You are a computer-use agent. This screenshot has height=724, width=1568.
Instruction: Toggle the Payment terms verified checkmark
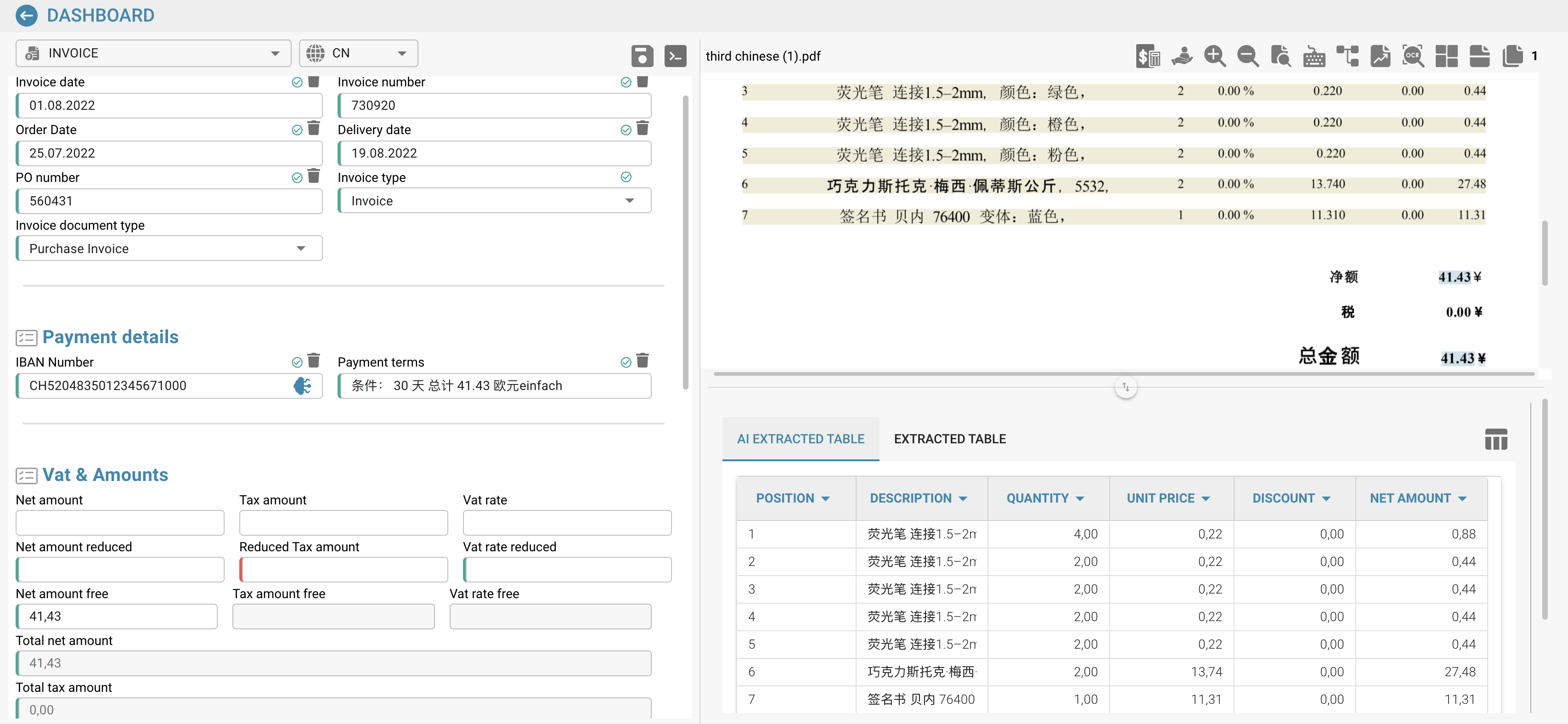[625, 362]
